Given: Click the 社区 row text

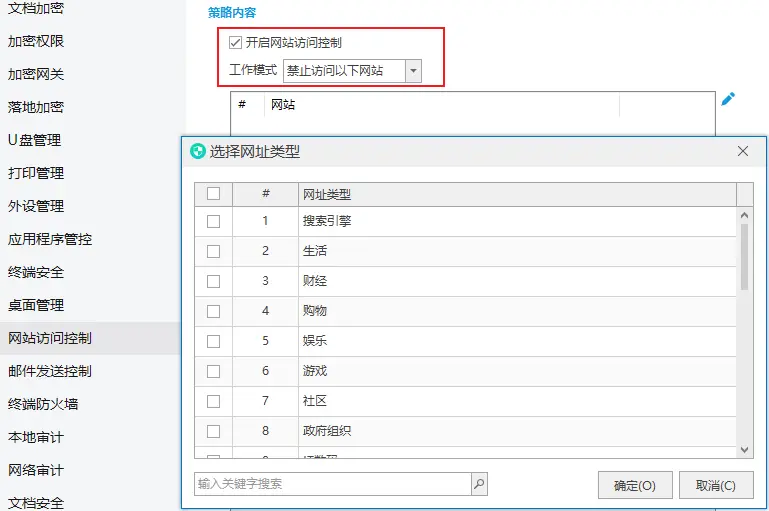Looking at the screenshot, I should point(315,401).
